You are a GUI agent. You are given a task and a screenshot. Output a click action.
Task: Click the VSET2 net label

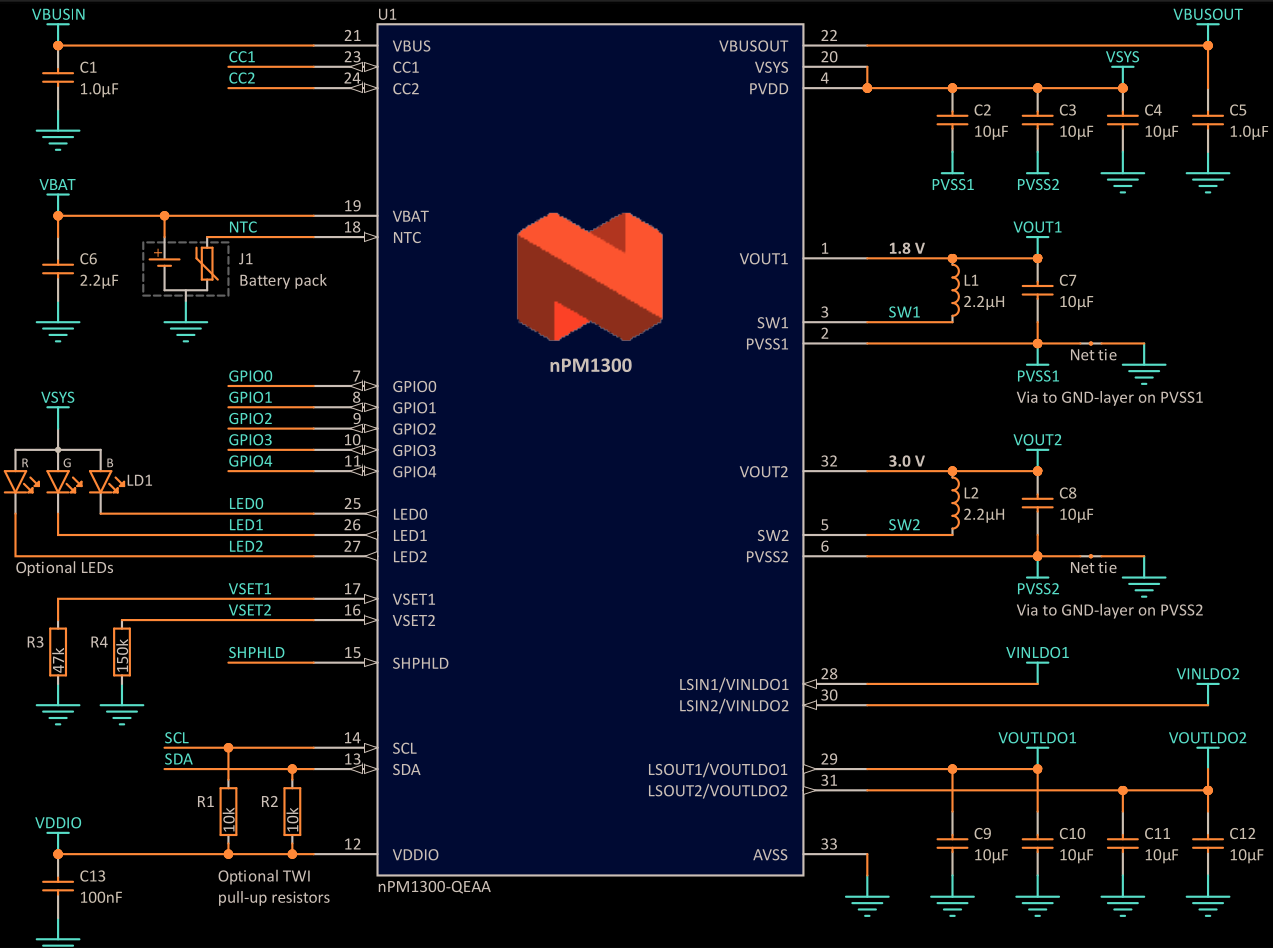tap(250, 610)
